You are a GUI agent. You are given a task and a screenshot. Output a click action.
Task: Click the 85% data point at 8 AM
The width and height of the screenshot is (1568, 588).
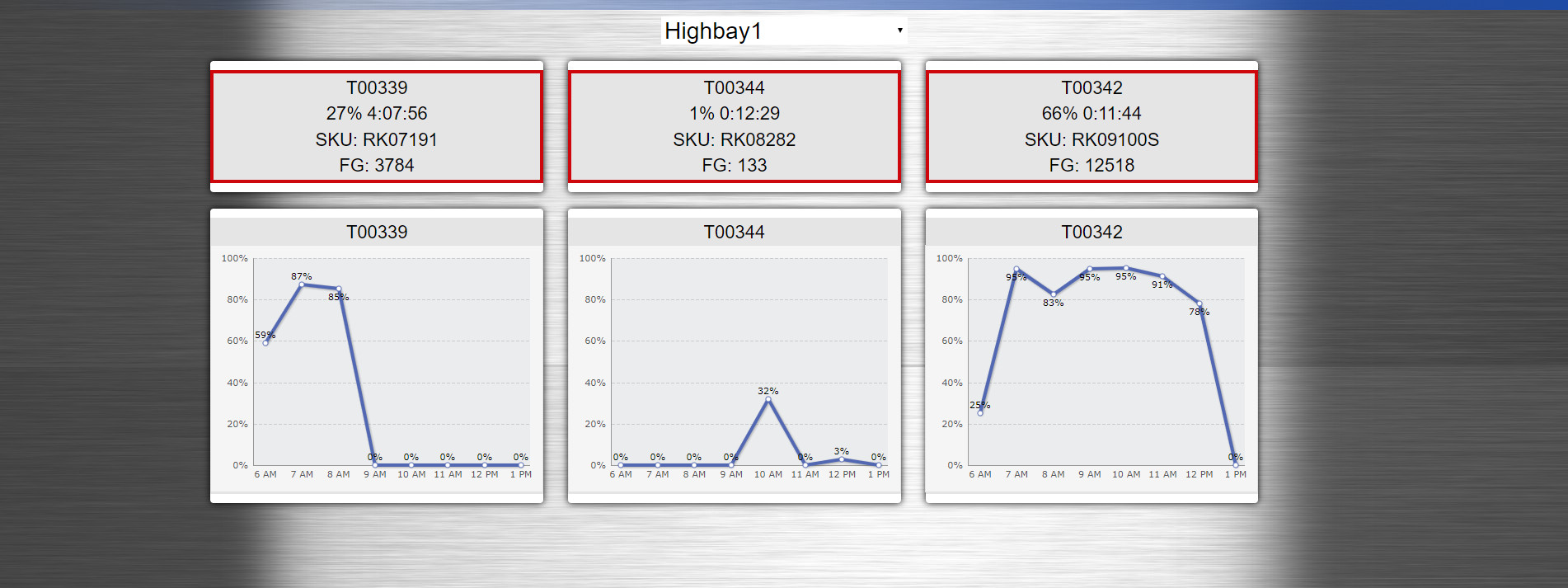coord(339,289)
